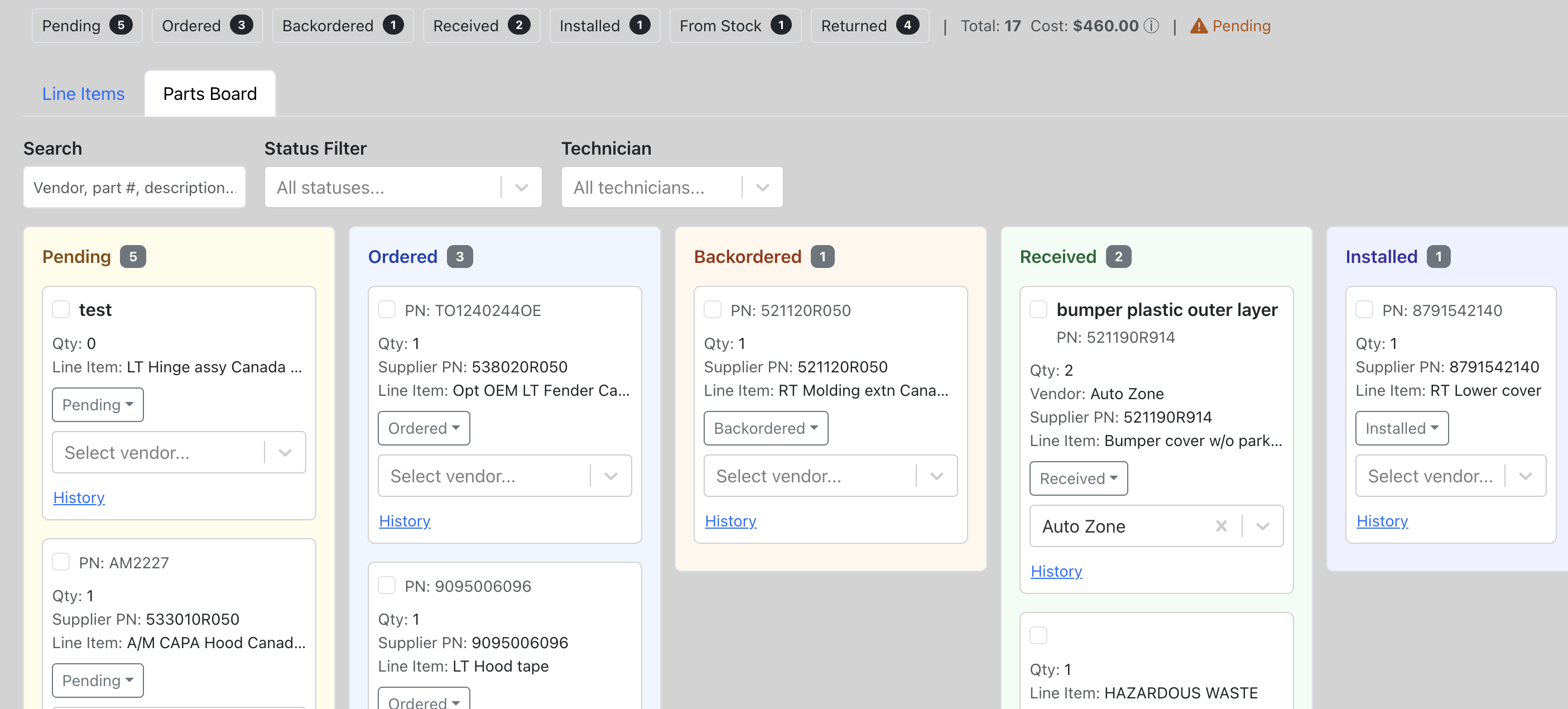This screenshot has width=1568, height=709.
Task: Open Ordered status dropdown on 9095006096 card
Action: 424,700
